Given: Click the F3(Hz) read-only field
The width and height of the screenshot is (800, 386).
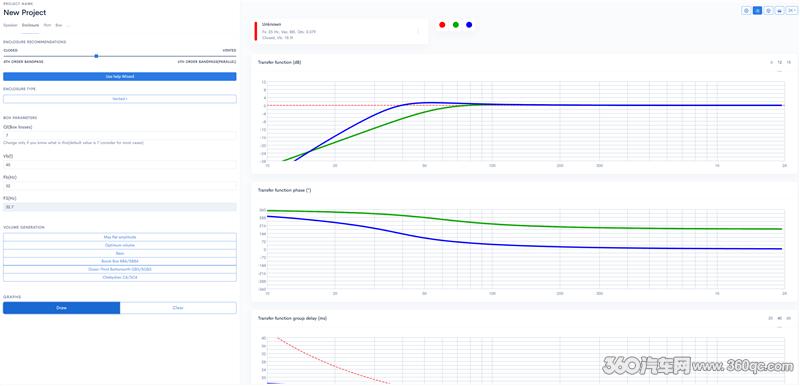Looking at the screenshot, I should coord(119,207).
